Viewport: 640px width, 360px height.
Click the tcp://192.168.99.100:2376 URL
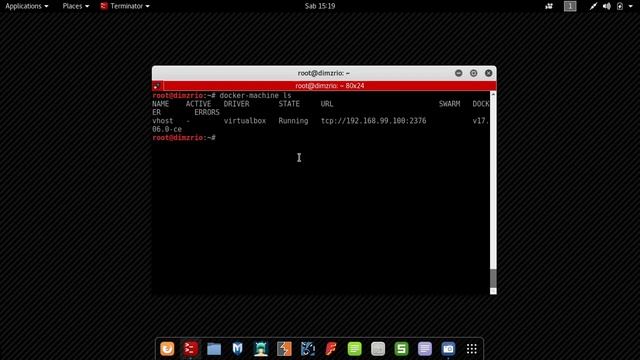tap(373, 121)
